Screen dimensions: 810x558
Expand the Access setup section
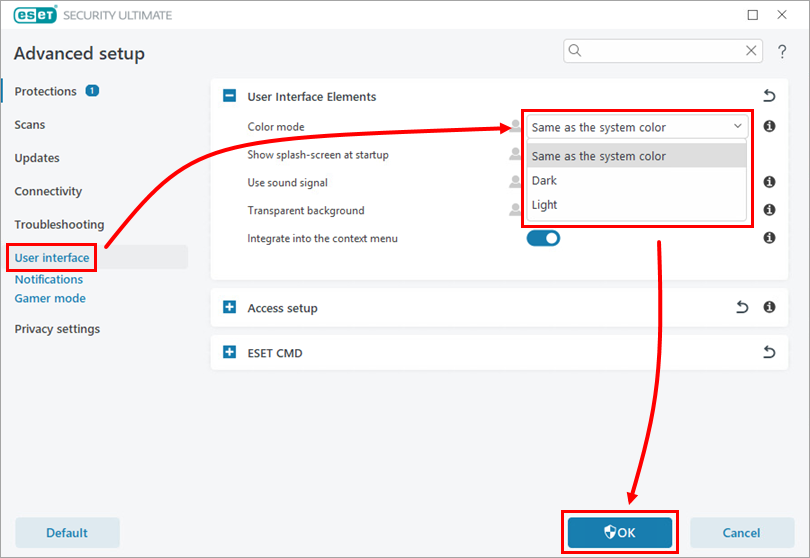click(x=229, y=307)
